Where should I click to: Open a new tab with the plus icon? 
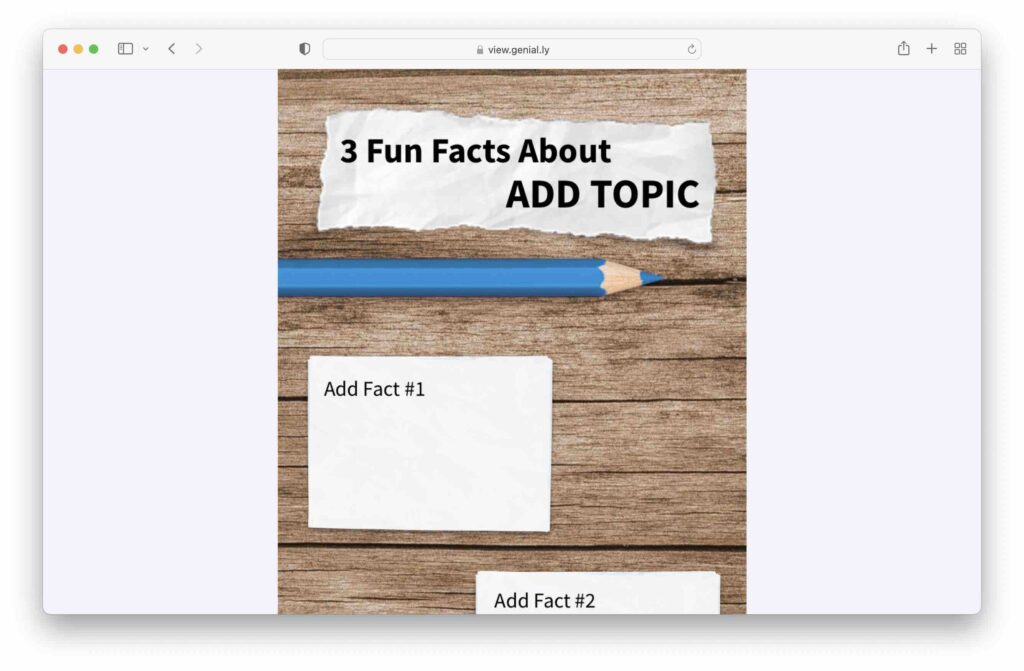click(x=931, y=48)
